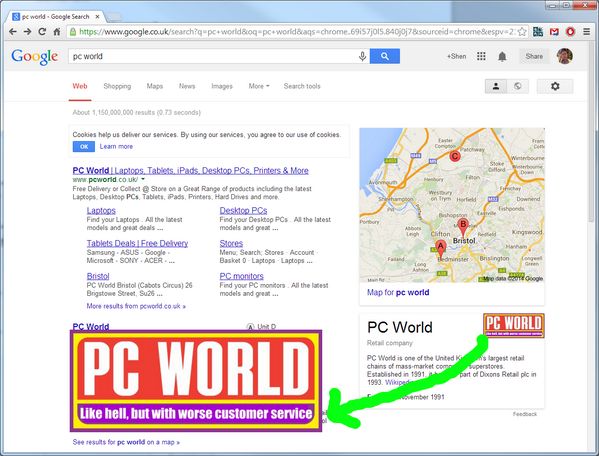Select the Web results tab
The height and width of the screenshot is (456, 599).
coord(80,86)
